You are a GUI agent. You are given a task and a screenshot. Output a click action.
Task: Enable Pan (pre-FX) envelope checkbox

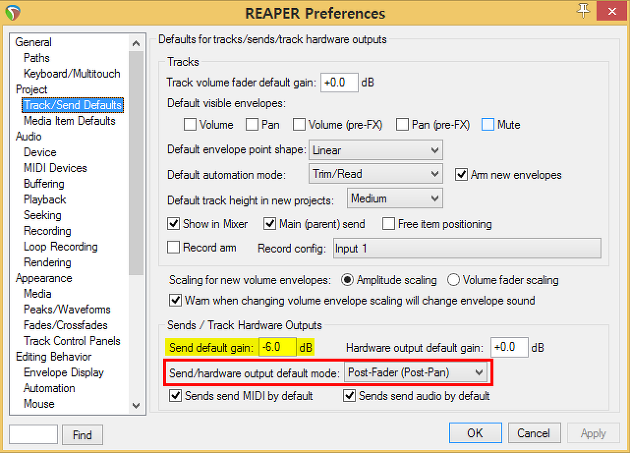click(402, 125)
